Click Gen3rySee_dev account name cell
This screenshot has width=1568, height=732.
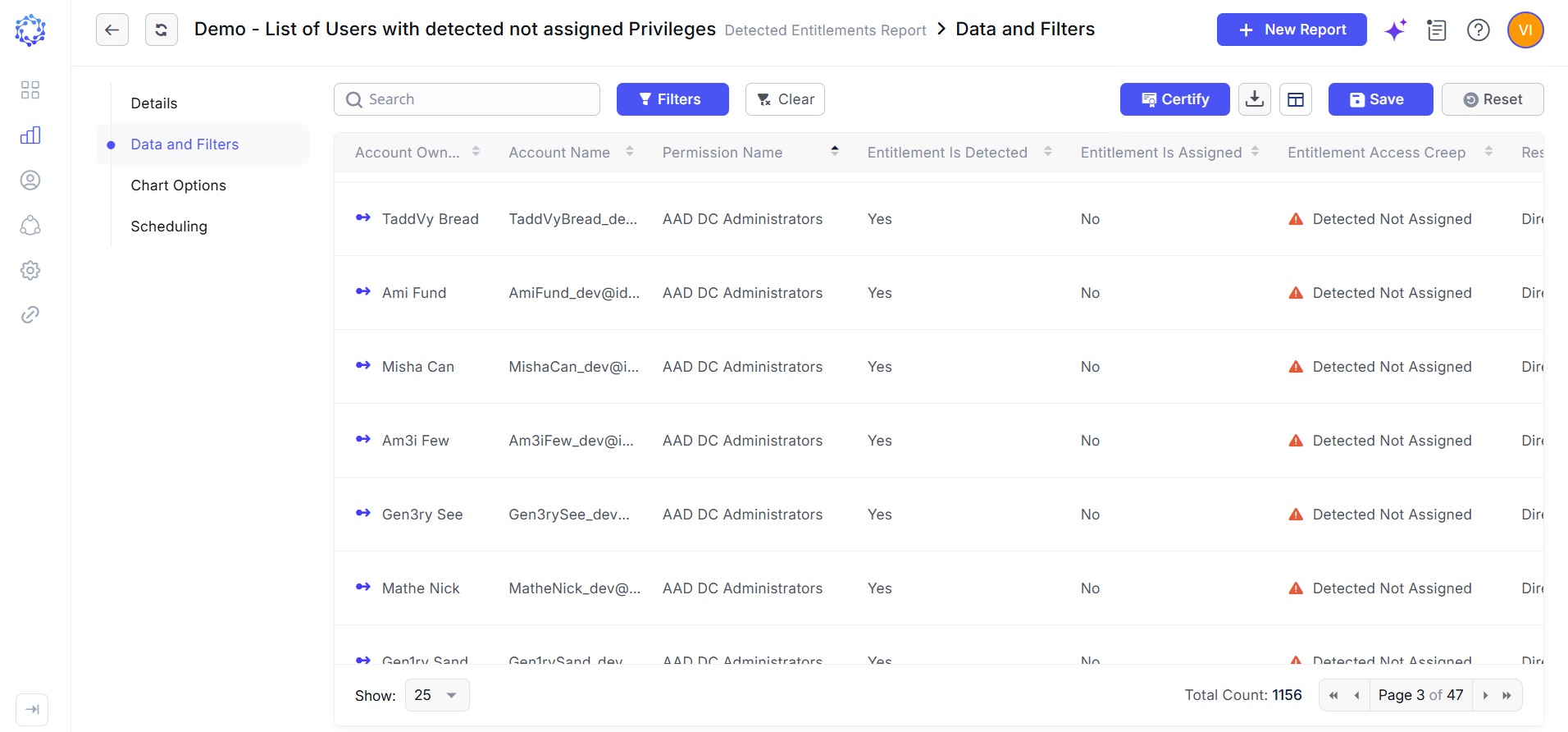coord(569,515)
